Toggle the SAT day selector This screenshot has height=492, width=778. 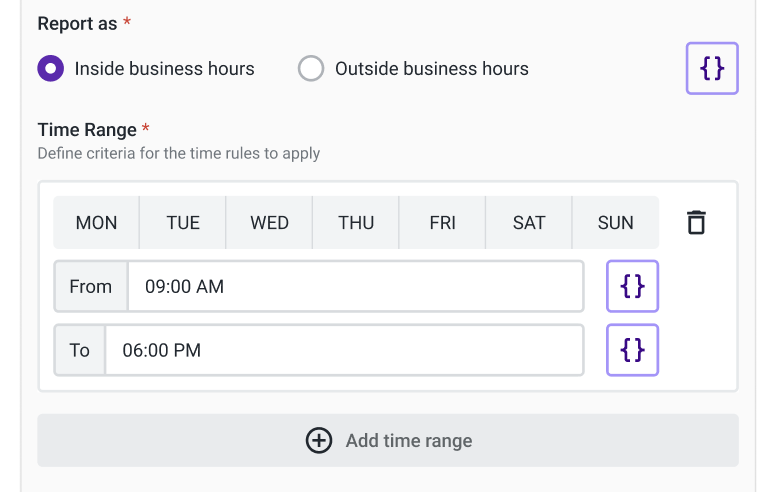tap(529, 223)
